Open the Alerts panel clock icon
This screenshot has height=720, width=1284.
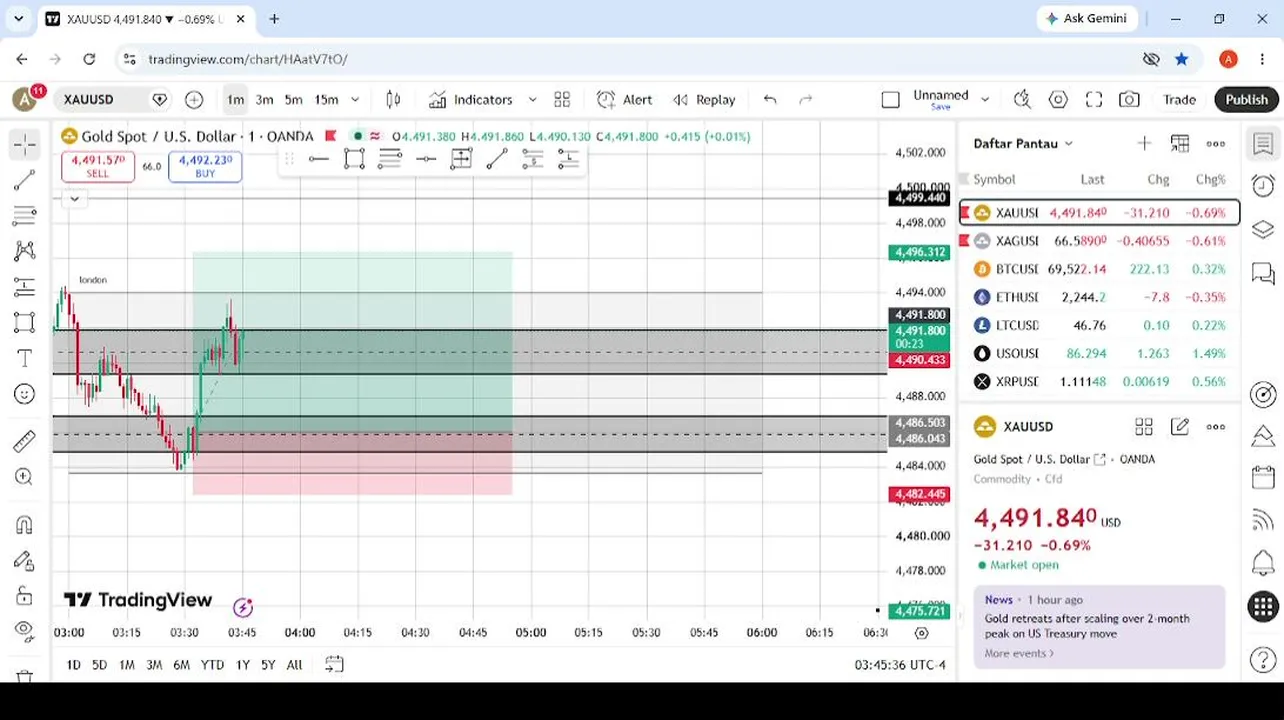[x=1263, y=186]
